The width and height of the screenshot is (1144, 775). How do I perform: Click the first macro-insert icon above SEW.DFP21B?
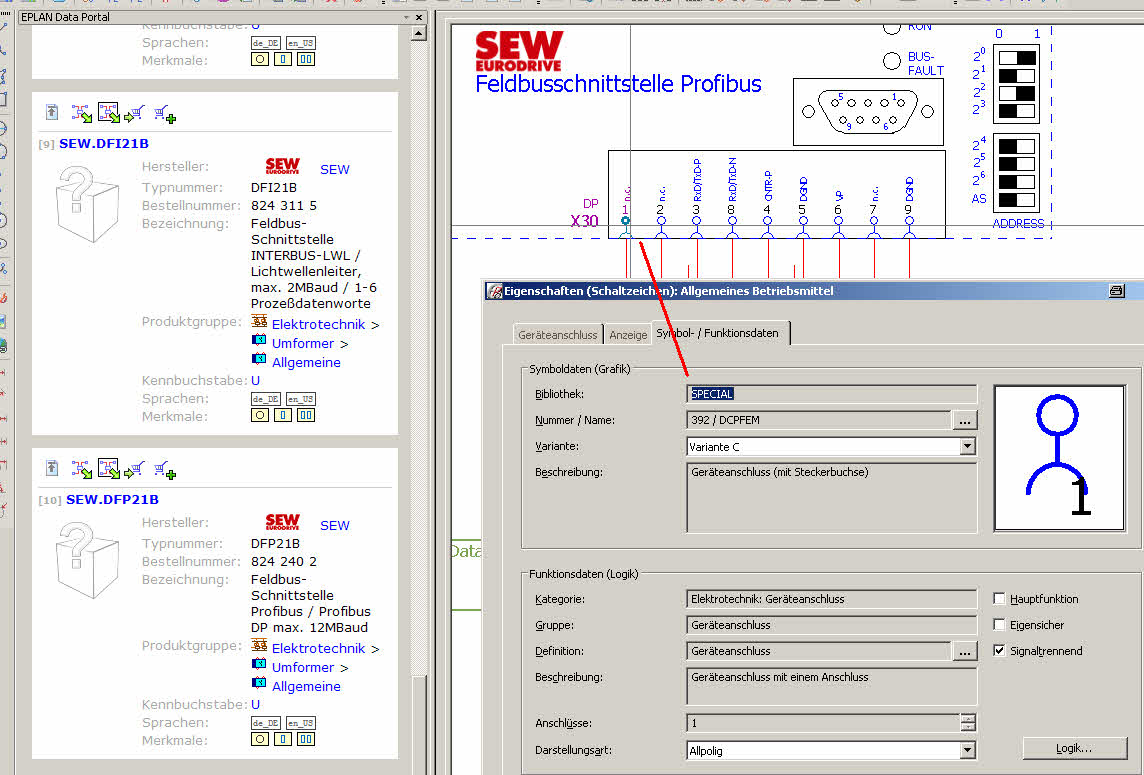pos(82,469)
